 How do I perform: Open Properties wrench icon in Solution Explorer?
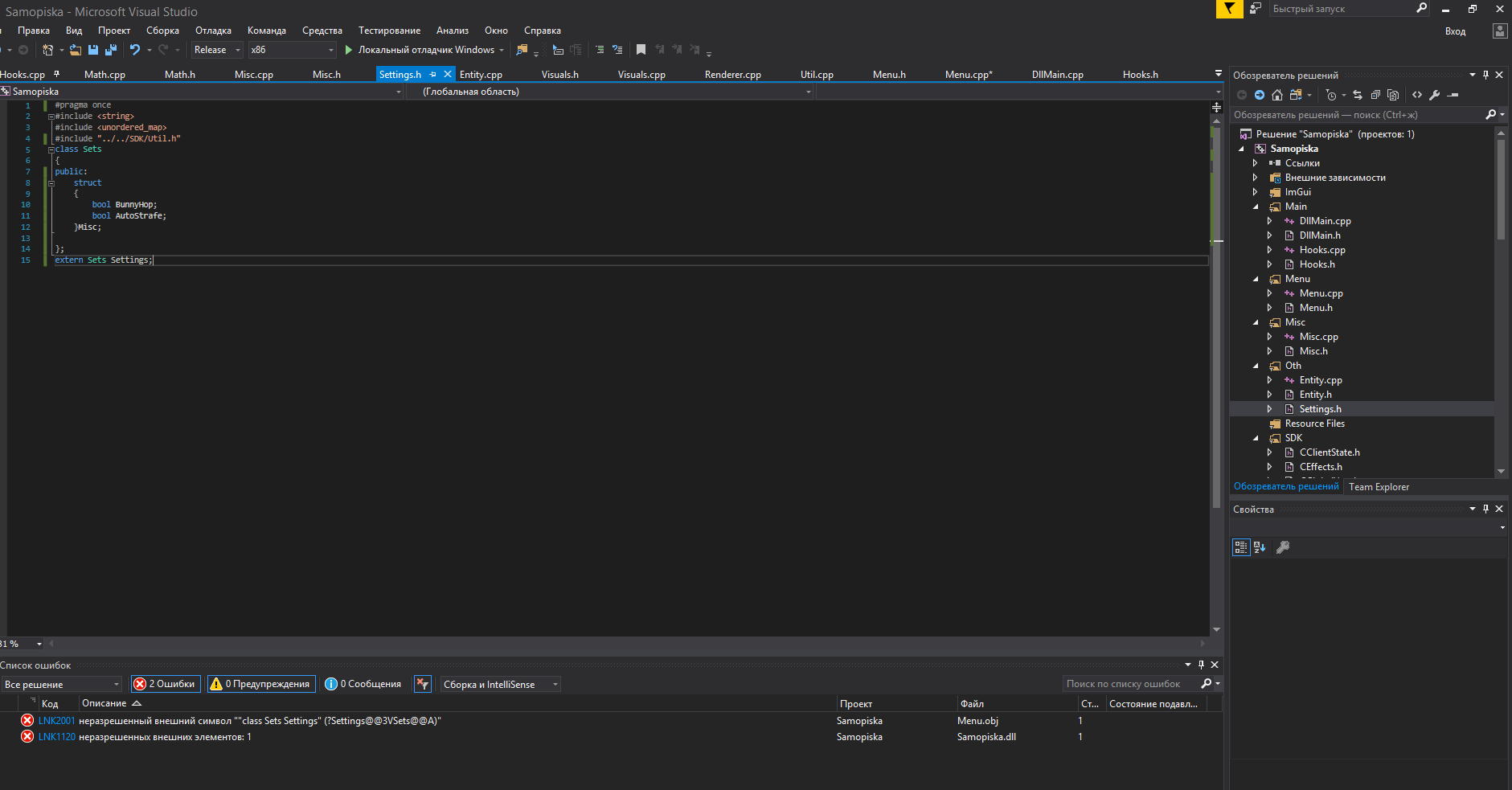coord(1435,95)
